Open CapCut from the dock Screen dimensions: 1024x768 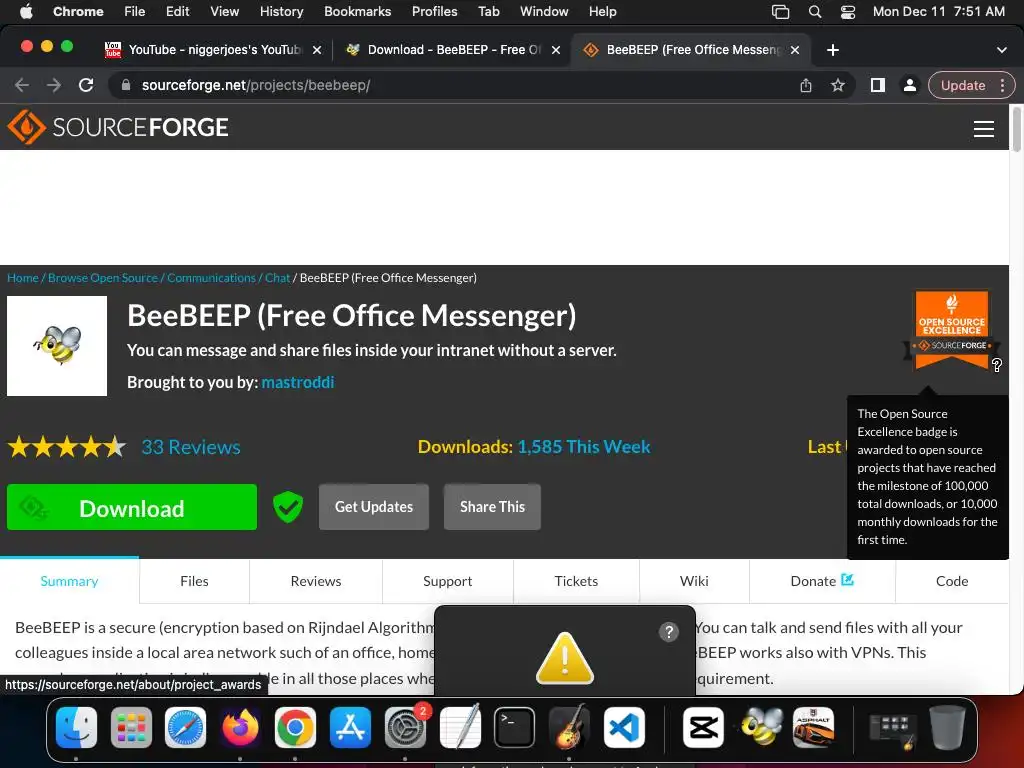click(703, 728)
